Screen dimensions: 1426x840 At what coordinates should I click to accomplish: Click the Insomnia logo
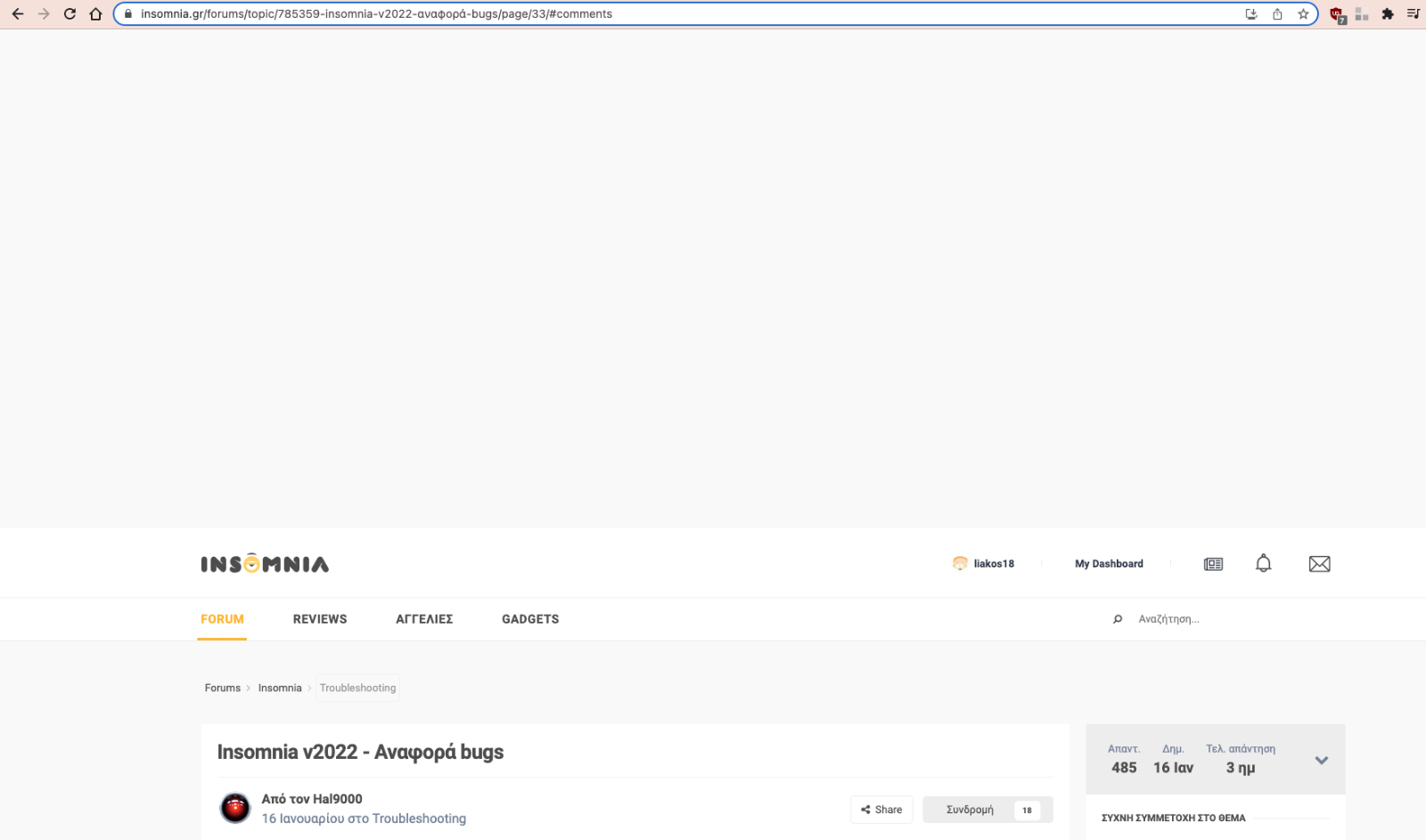point(265,564)
